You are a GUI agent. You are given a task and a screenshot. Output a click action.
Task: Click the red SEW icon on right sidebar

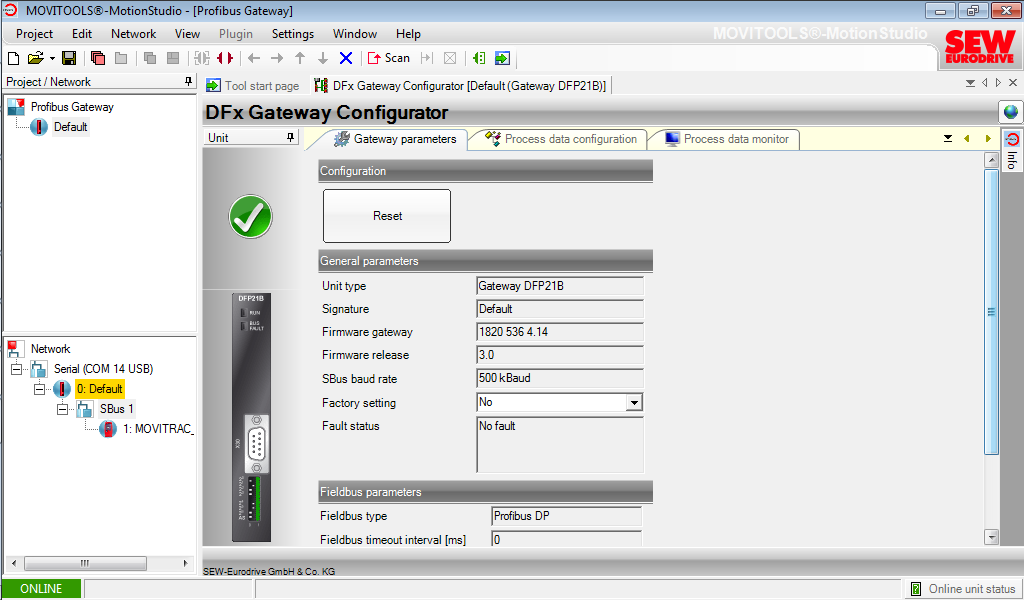pyautogui.click(x=1012, y=139)
